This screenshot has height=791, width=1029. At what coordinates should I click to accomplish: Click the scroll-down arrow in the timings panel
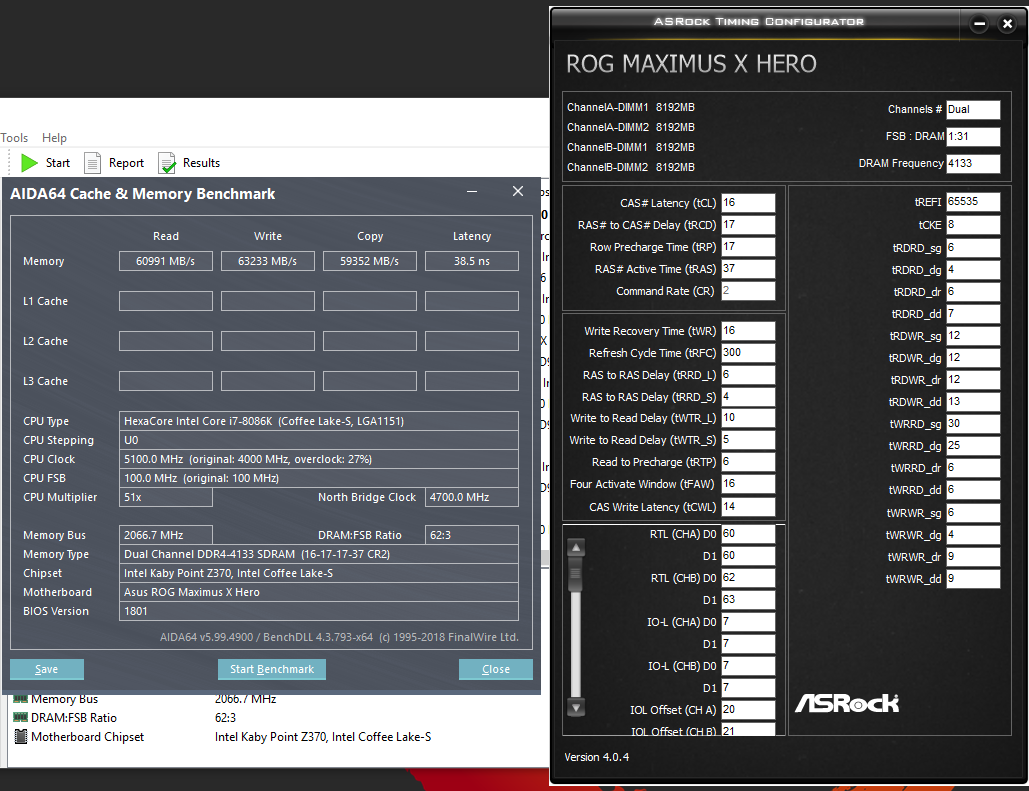pos(575,708)
